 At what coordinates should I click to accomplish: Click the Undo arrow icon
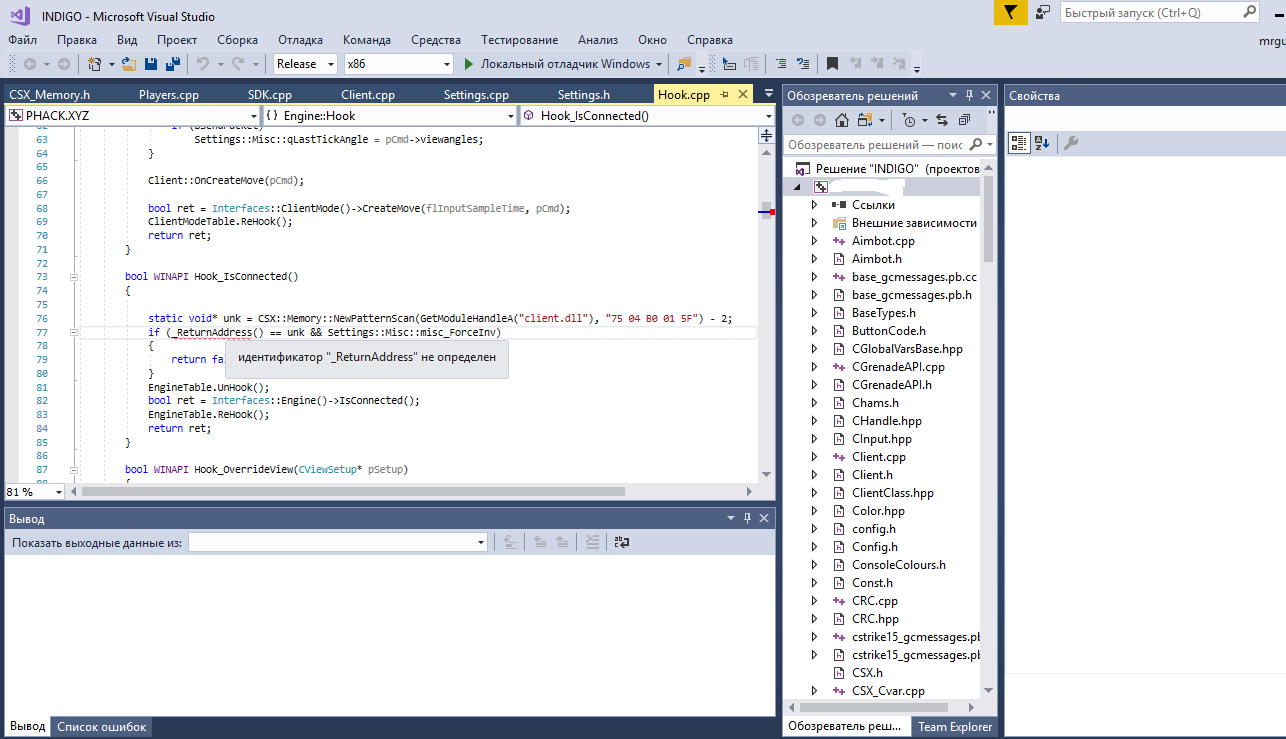click(203, 64)
